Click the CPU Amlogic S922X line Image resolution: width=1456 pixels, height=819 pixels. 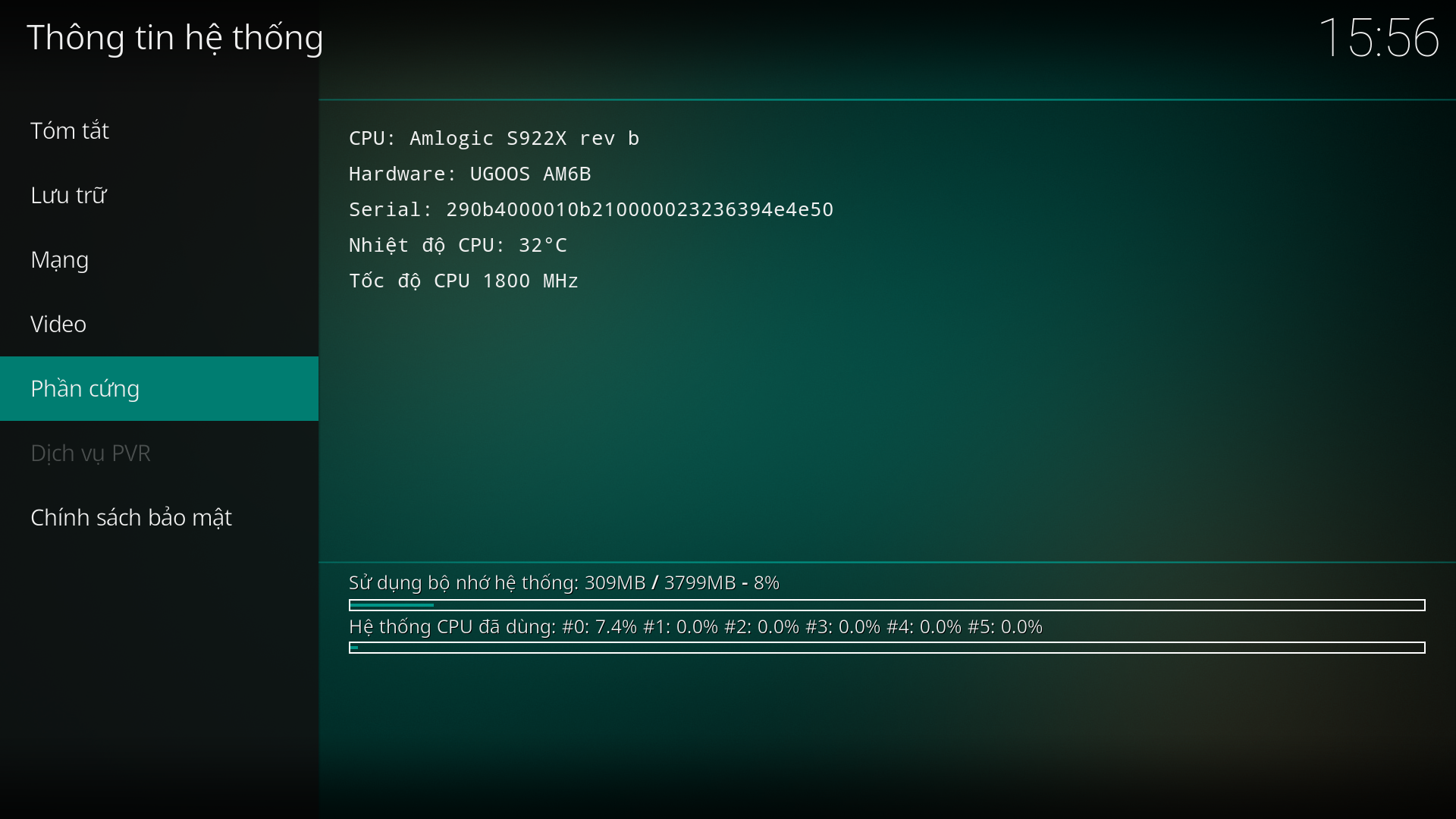(494, 139)
